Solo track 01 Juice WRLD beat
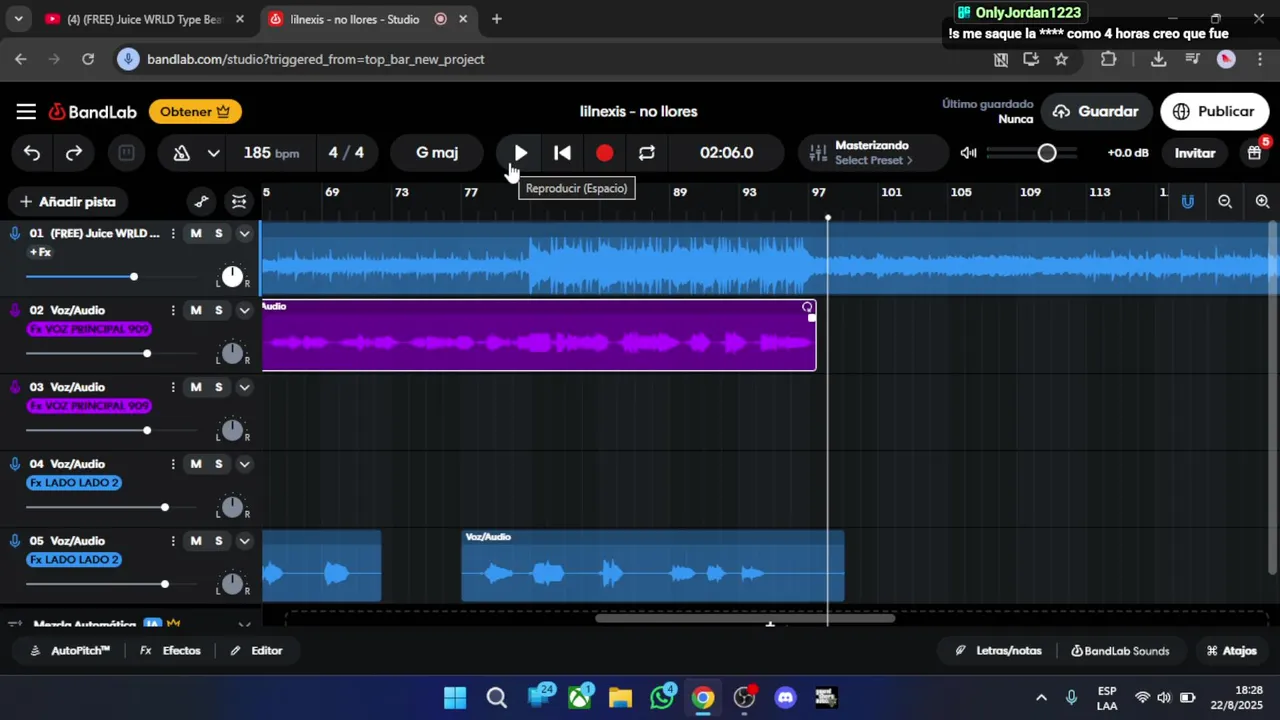The height and width of the screenshot is (720, 1280). [x=218, y=234]
